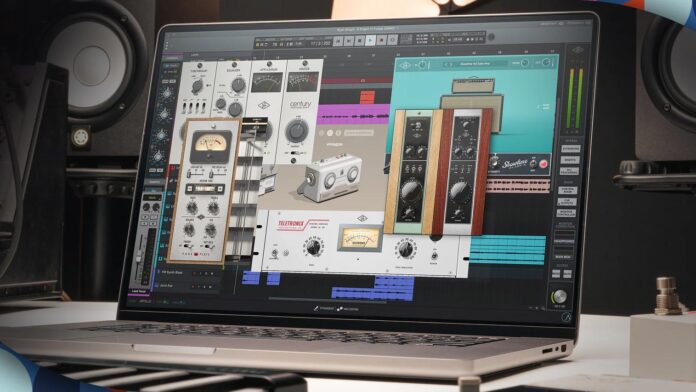The height and width of the screenshot is (392, 696).
Task: Click the upper-left knob on the plate reverb
Action: point(192,207)
